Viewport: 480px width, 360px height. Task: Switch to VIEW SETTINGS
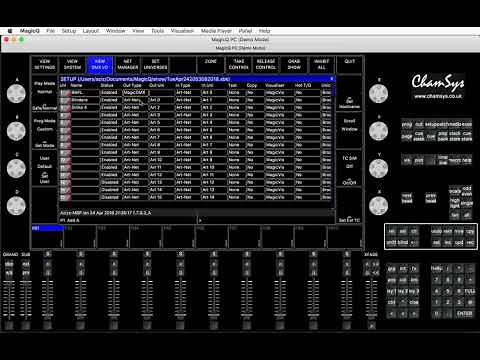point(45,64)
